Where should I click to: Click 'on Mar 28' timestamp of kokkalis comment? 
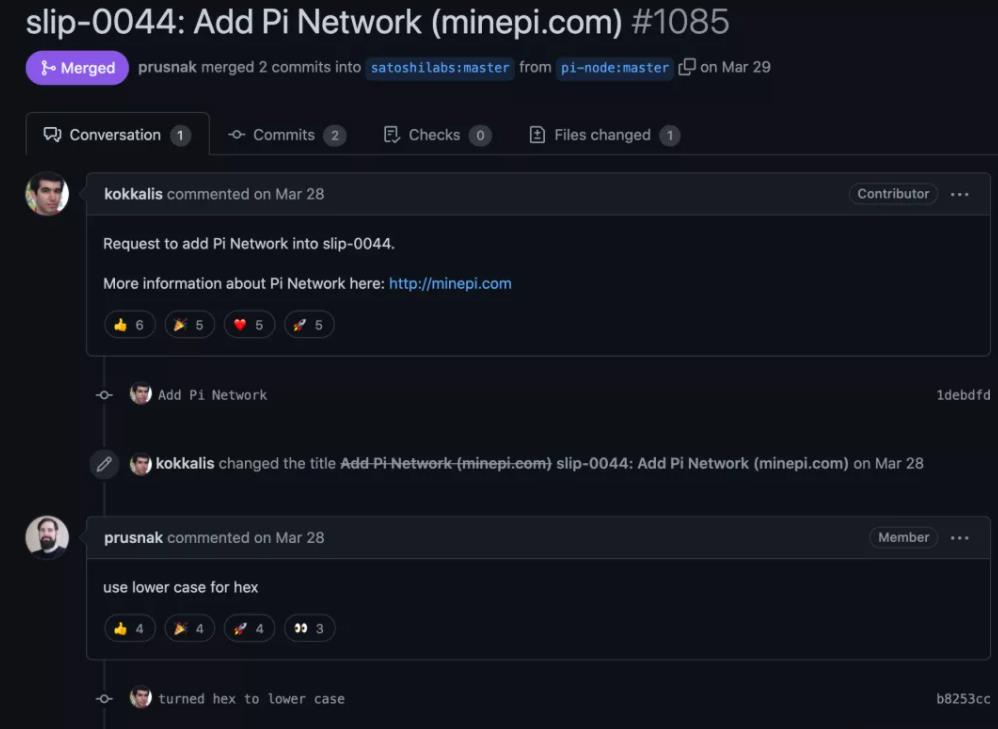[289, 194]
